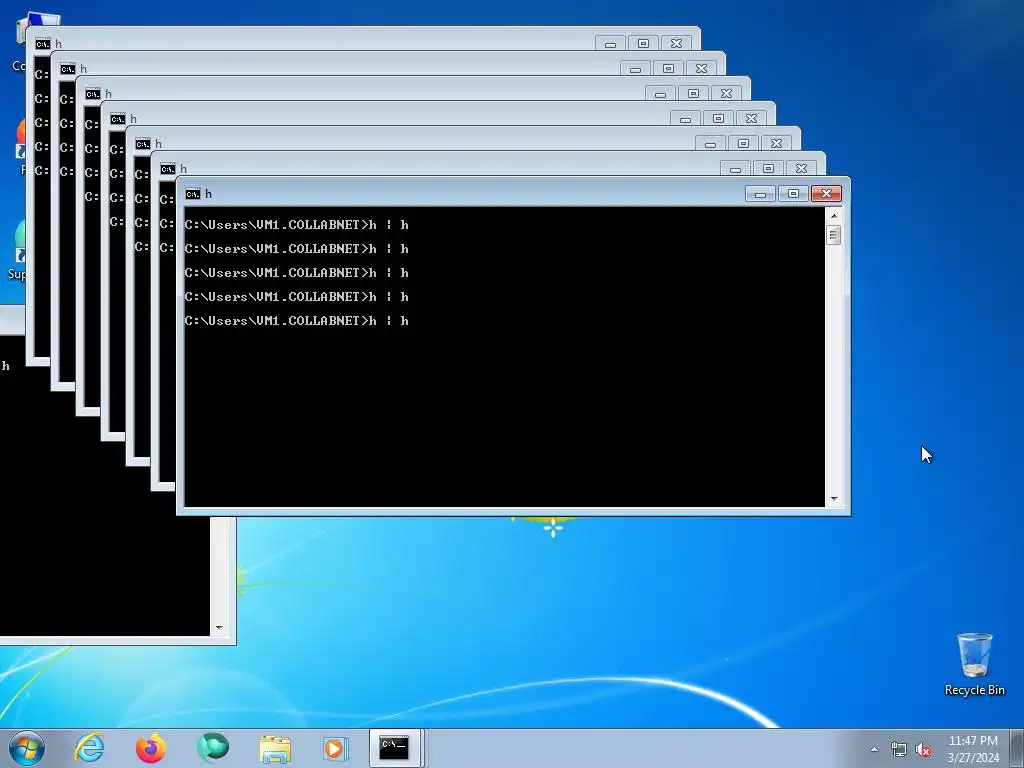Viewport: 1024px width, 768px height.
Task: Launch Windows Media Player from taskbar
Action: click(x=336, y=748)
